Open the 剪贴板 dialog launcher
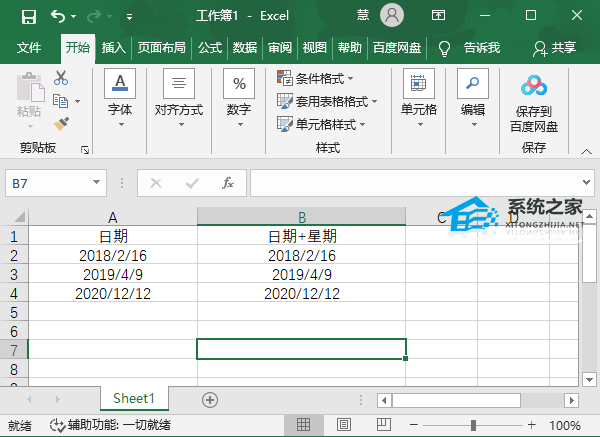 pos(85,150)
